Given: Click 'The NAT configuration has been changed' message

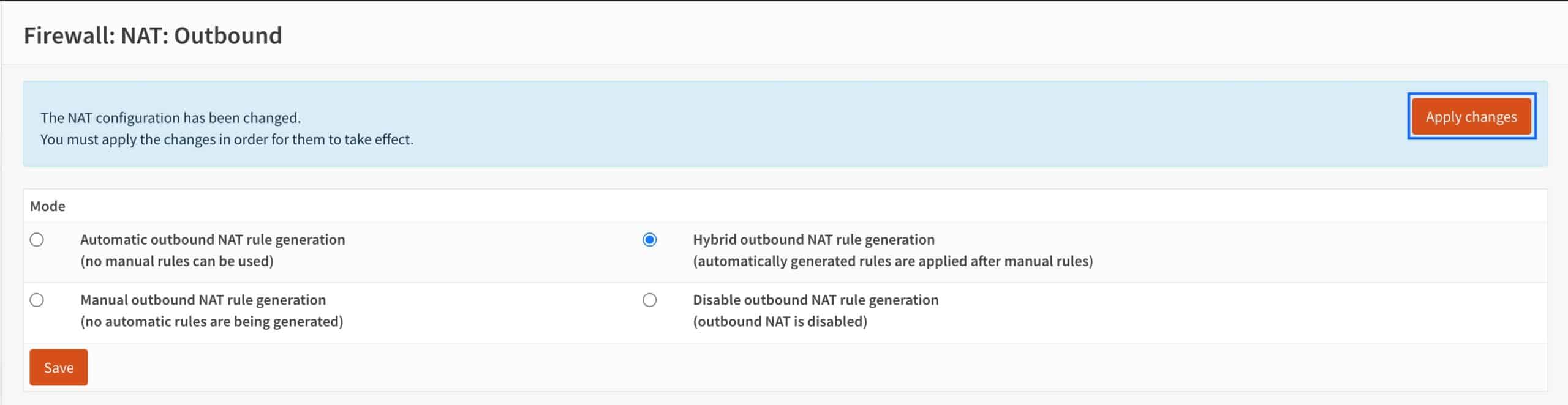Looking at the screenshot, I should click(170, 117).
